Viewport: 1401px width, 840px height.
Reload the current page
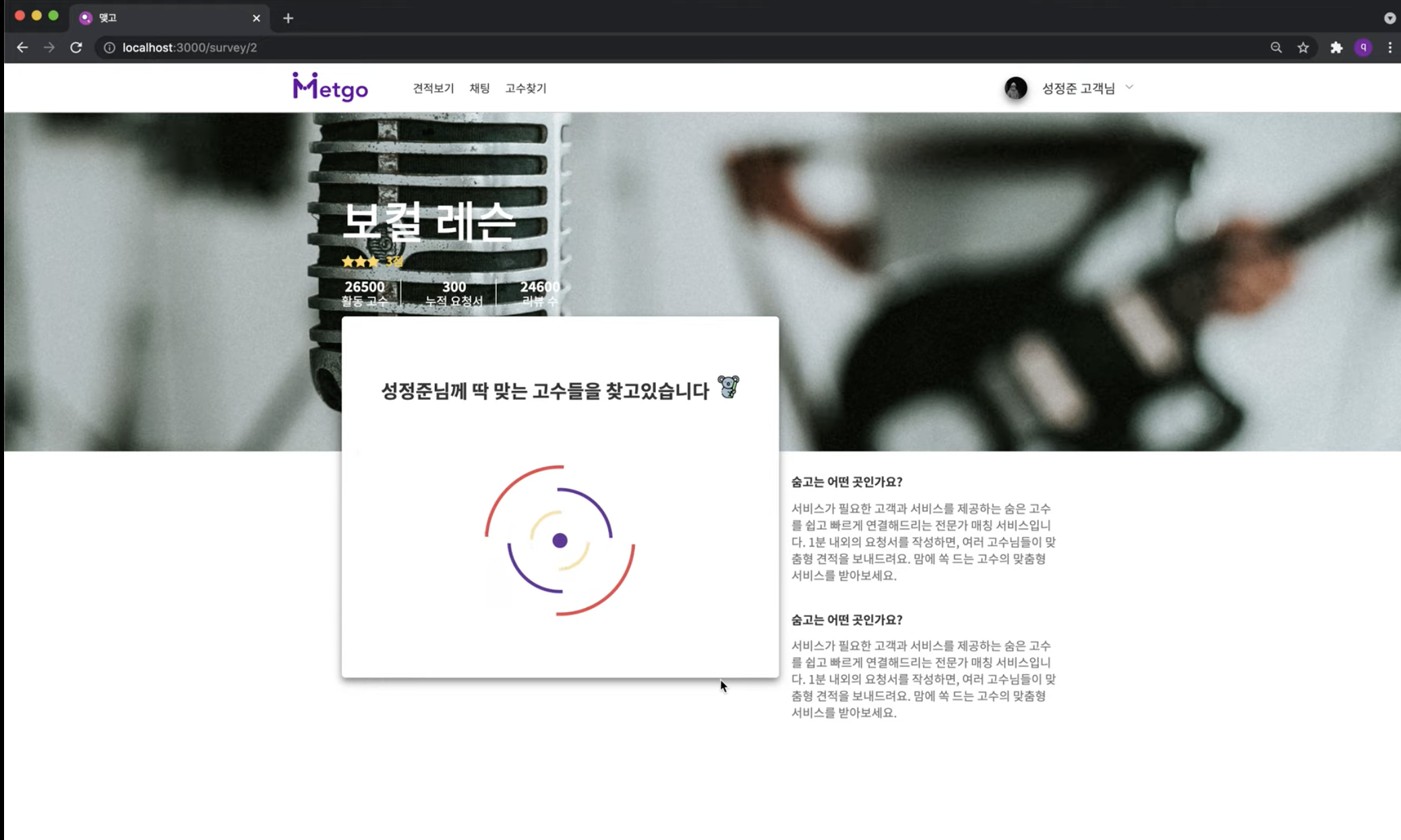[76, 47]
